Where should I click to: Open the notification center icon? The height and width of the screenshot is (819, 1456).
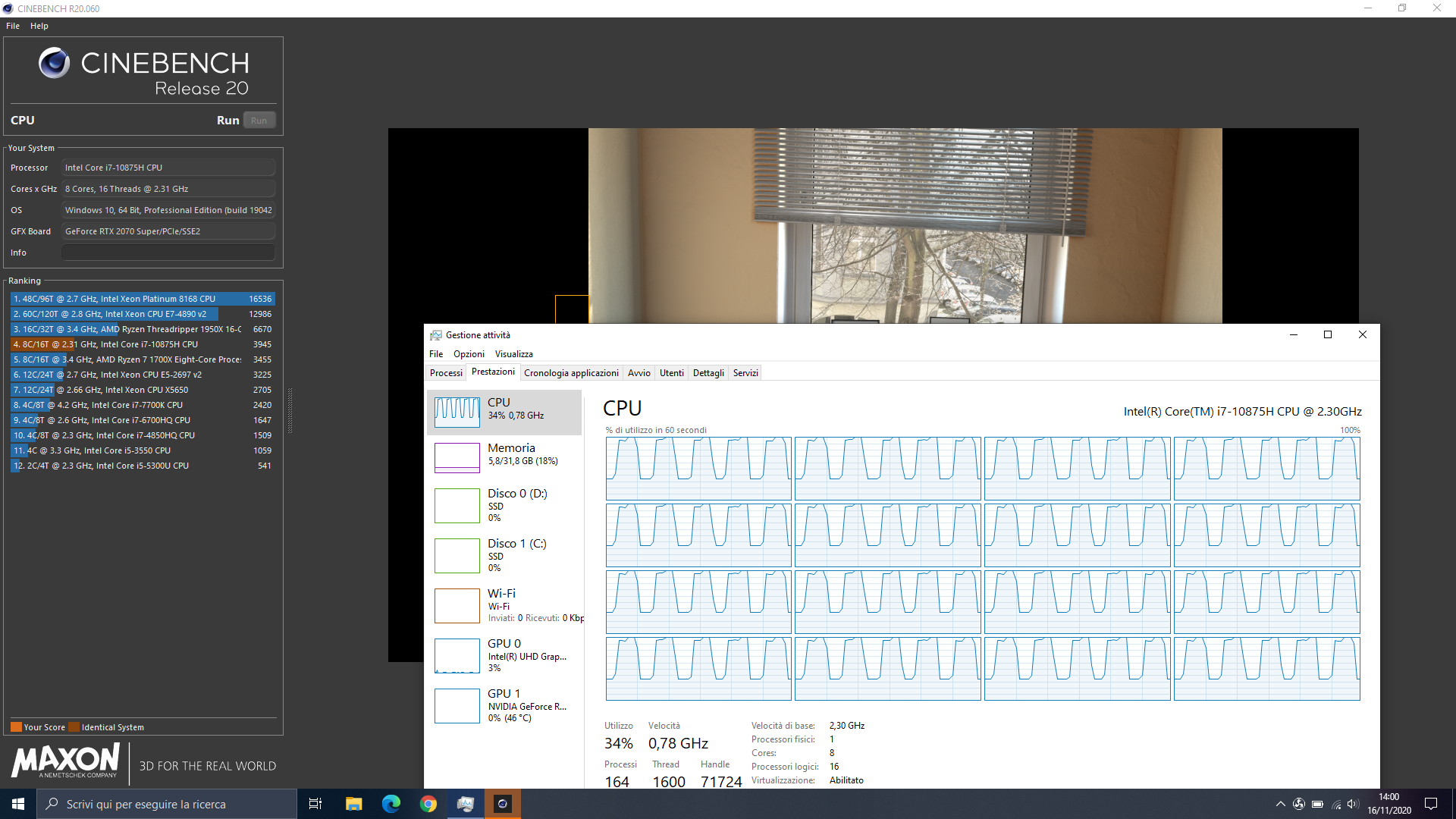pos(1431,804)
